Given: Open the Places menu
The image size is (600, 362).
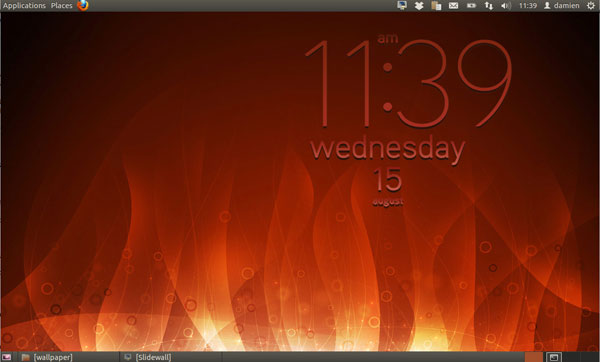Looking at the screenshot, I should pos(61,5).
